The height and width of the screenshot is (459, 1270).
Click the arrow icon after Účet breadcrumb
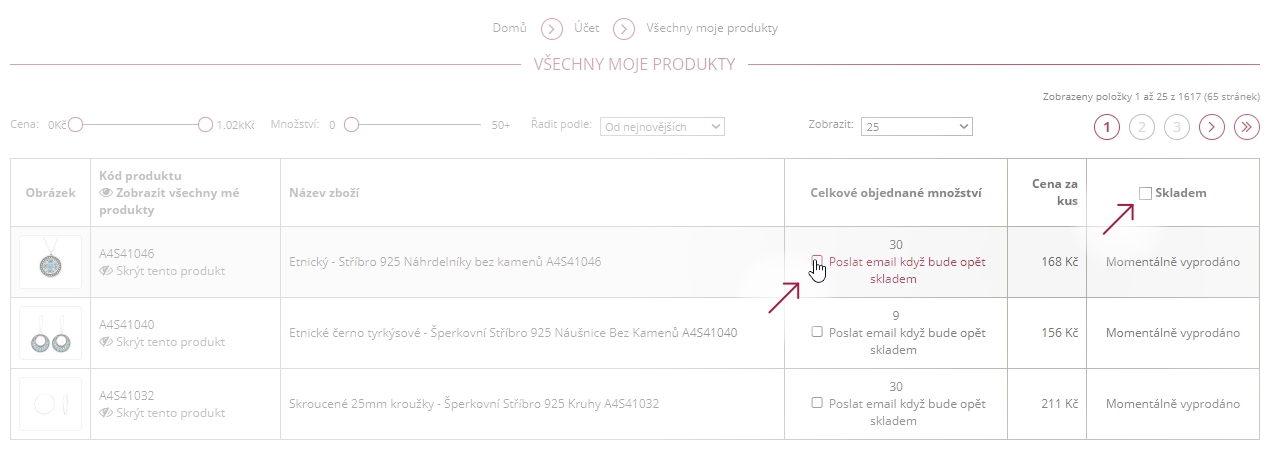click(x=625, y=28)
